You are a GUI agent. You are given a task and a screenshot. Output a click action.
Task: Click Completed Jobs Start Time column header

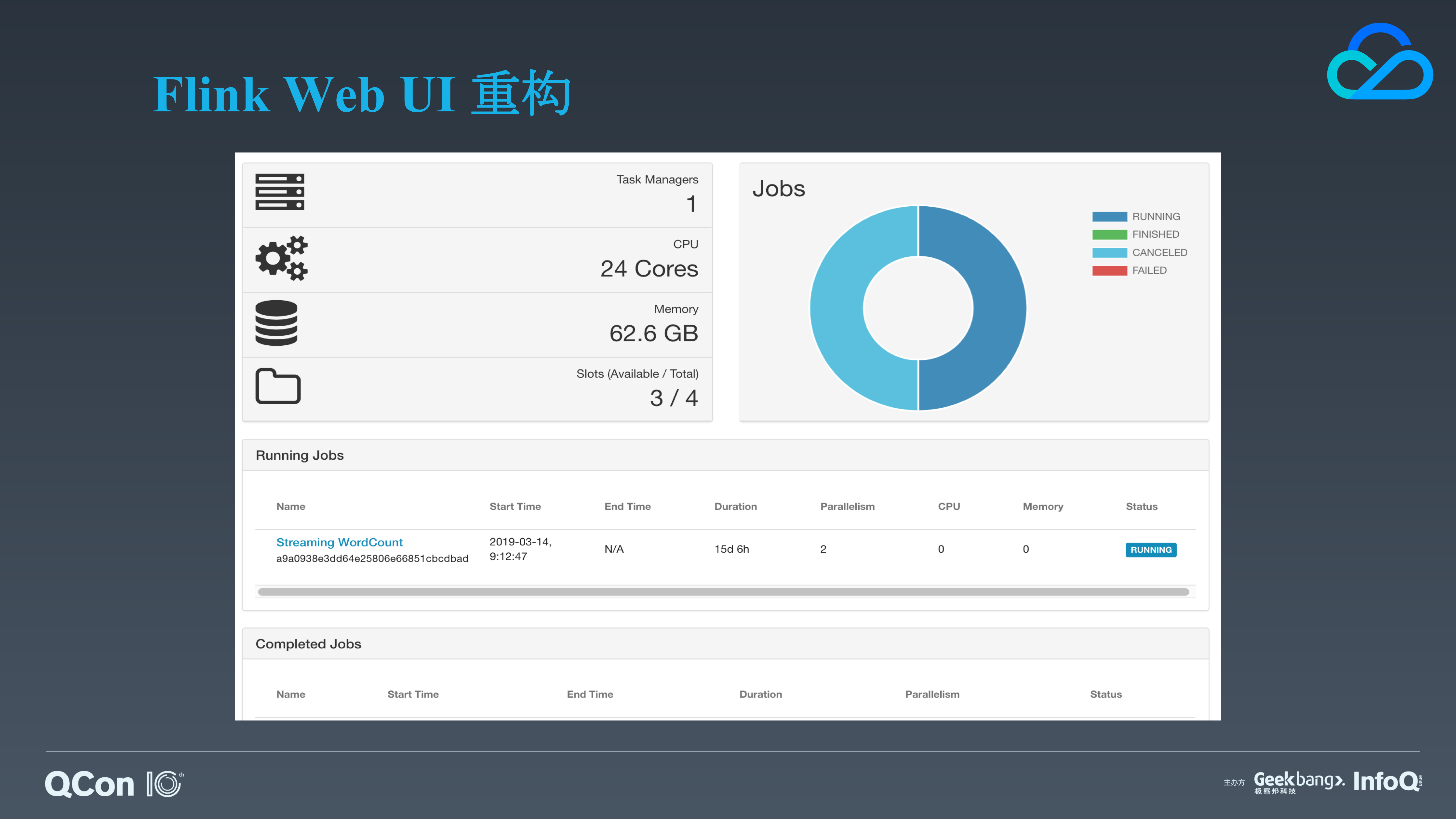pyautogui.click(x=413, y=694)
